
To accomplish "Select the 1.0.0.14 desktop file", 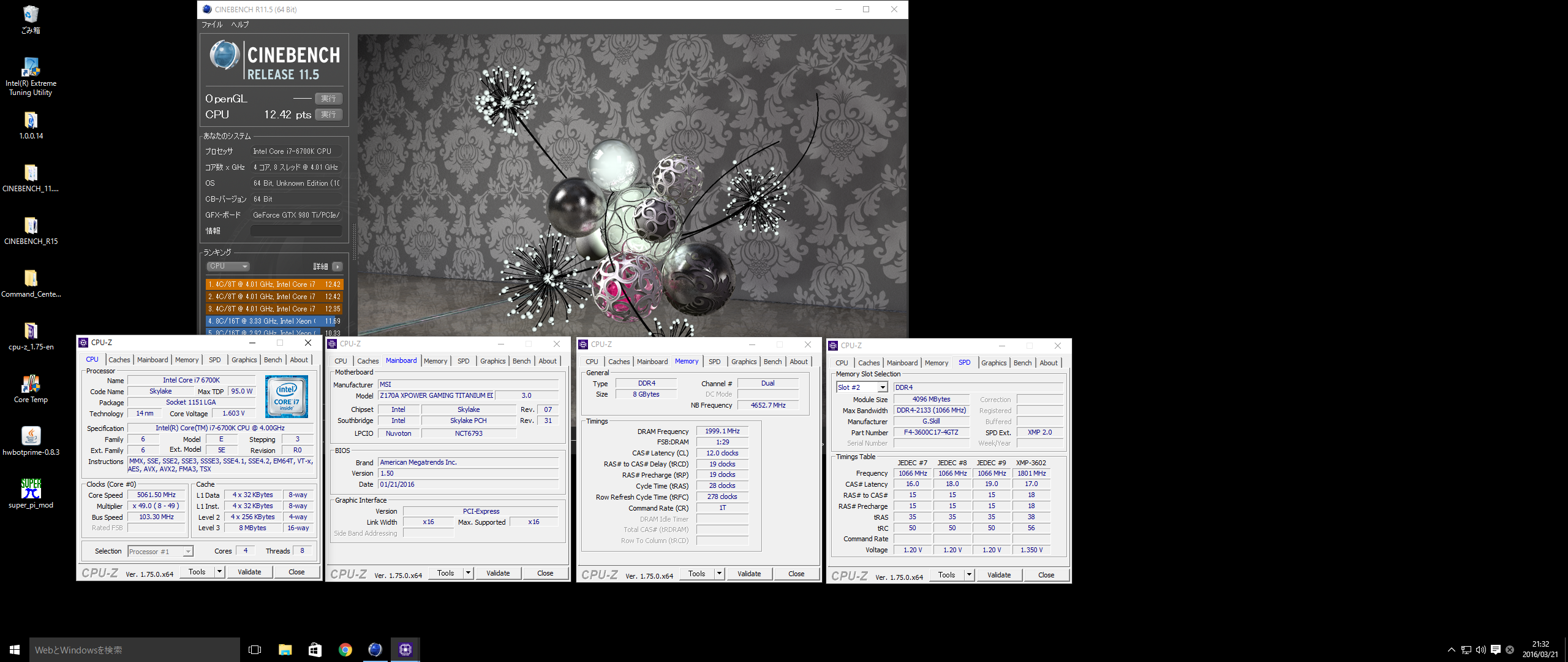I will pos(31,126).
